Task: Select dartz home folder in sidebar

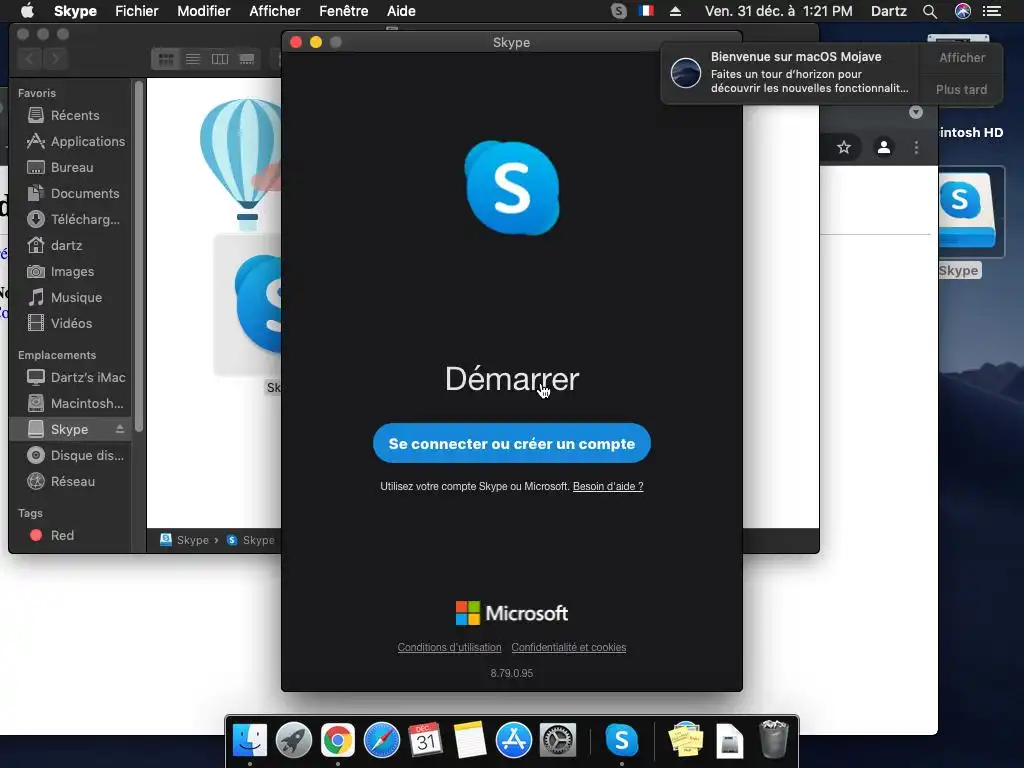Action: (70, 246)
